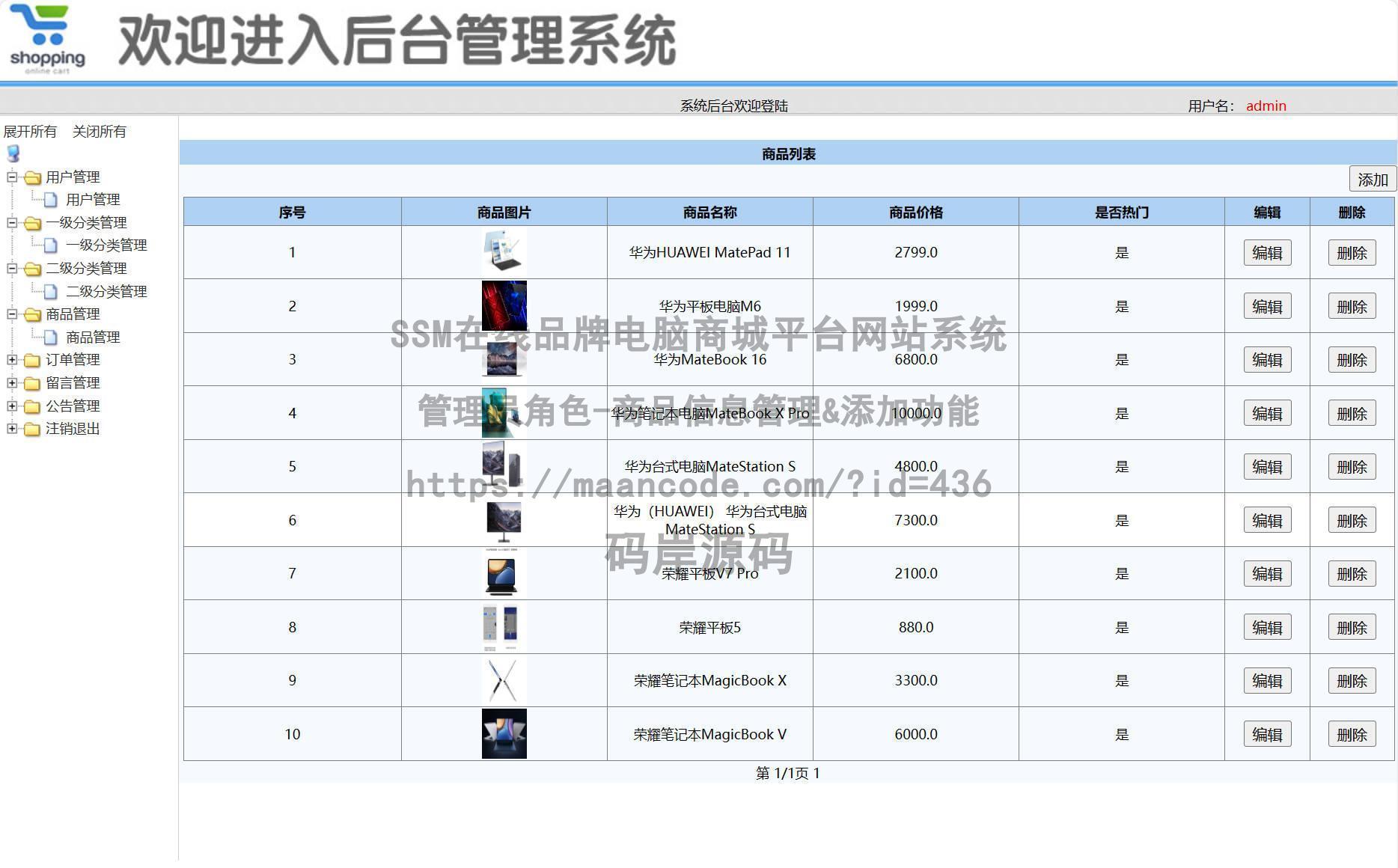Select the 公告管理 folder label
The width and height of the screenshot is (1398, 868).
click(x=73, y=406)
